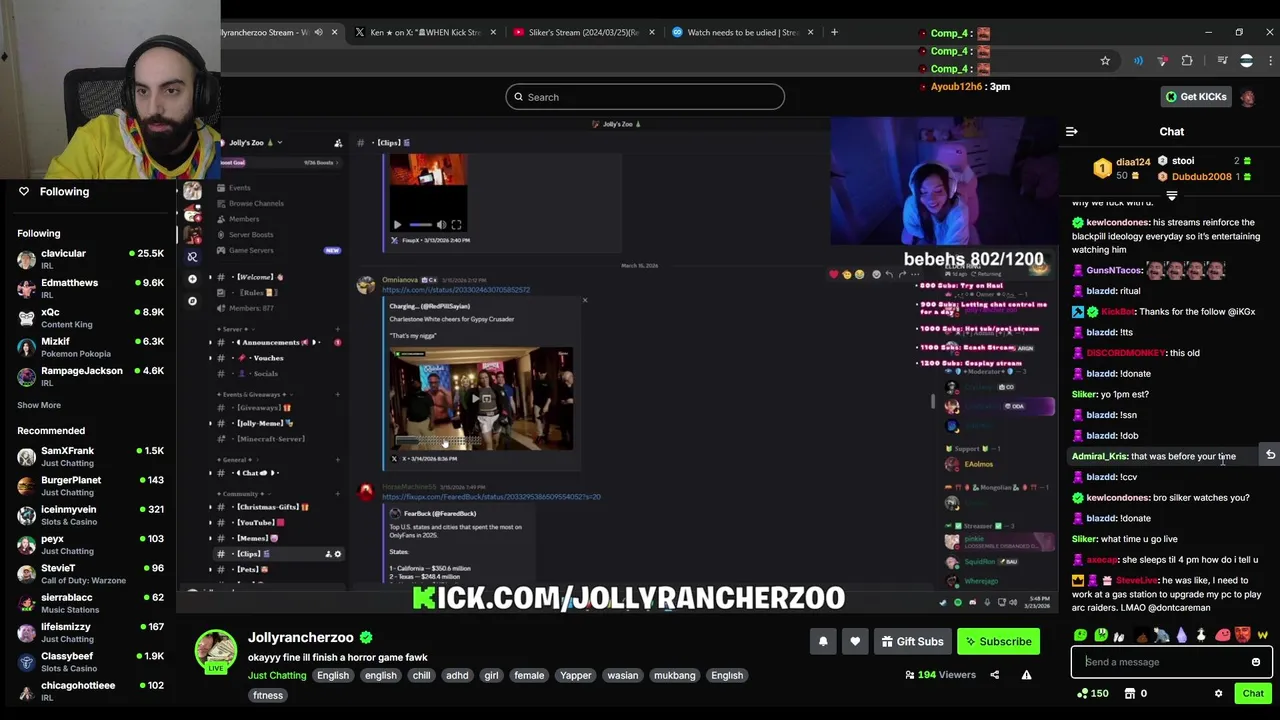Click the Kick search bar

[645, 97]
